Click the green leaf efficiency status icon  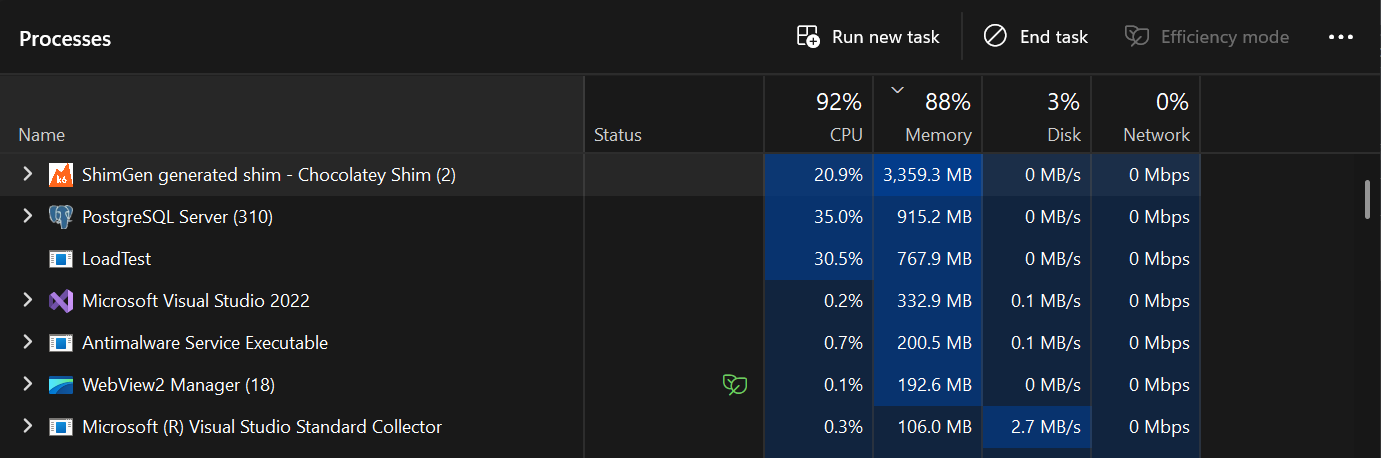point(735,385)
